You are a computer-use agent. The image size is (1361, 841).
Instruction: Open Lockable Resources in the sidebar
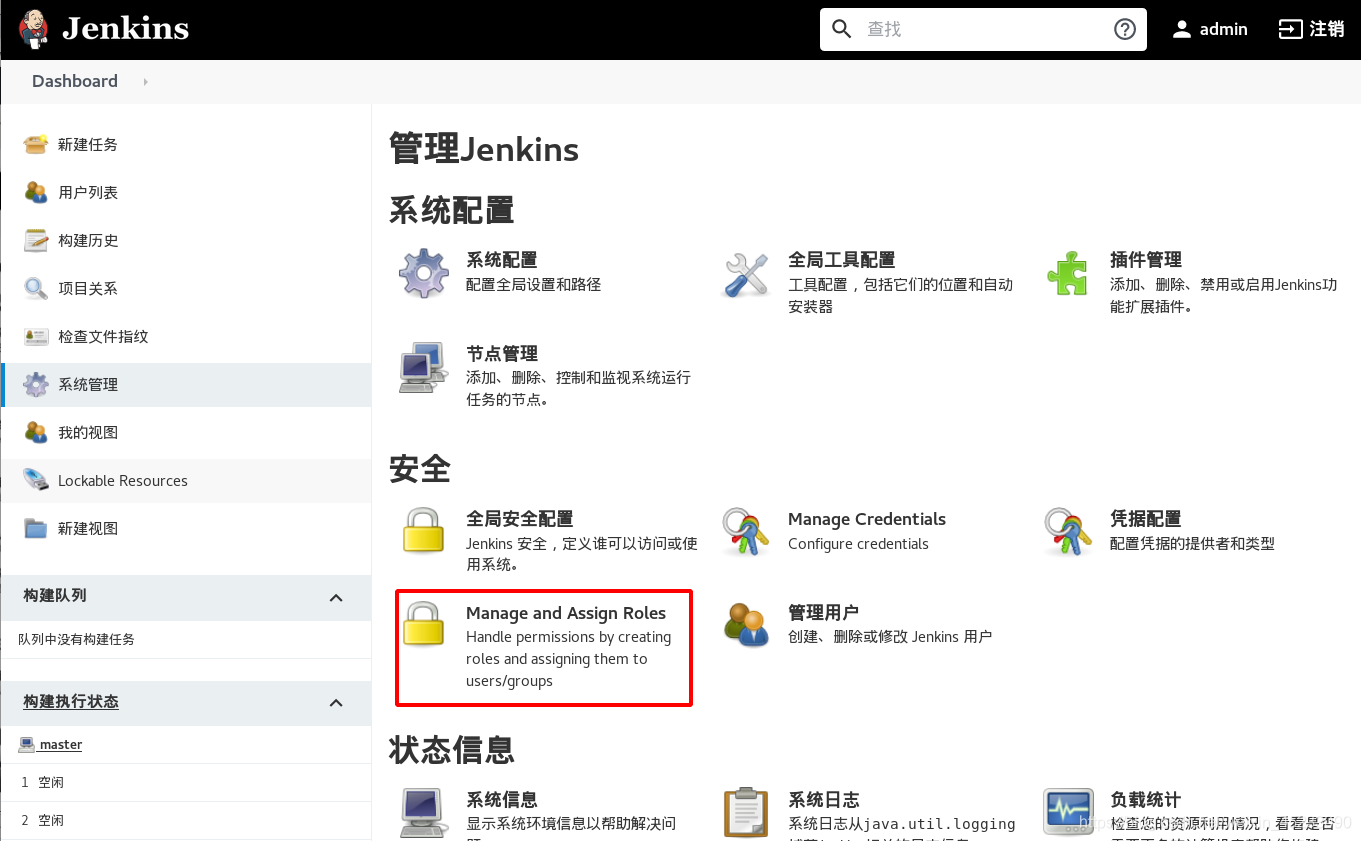click(x=123, y=480)
